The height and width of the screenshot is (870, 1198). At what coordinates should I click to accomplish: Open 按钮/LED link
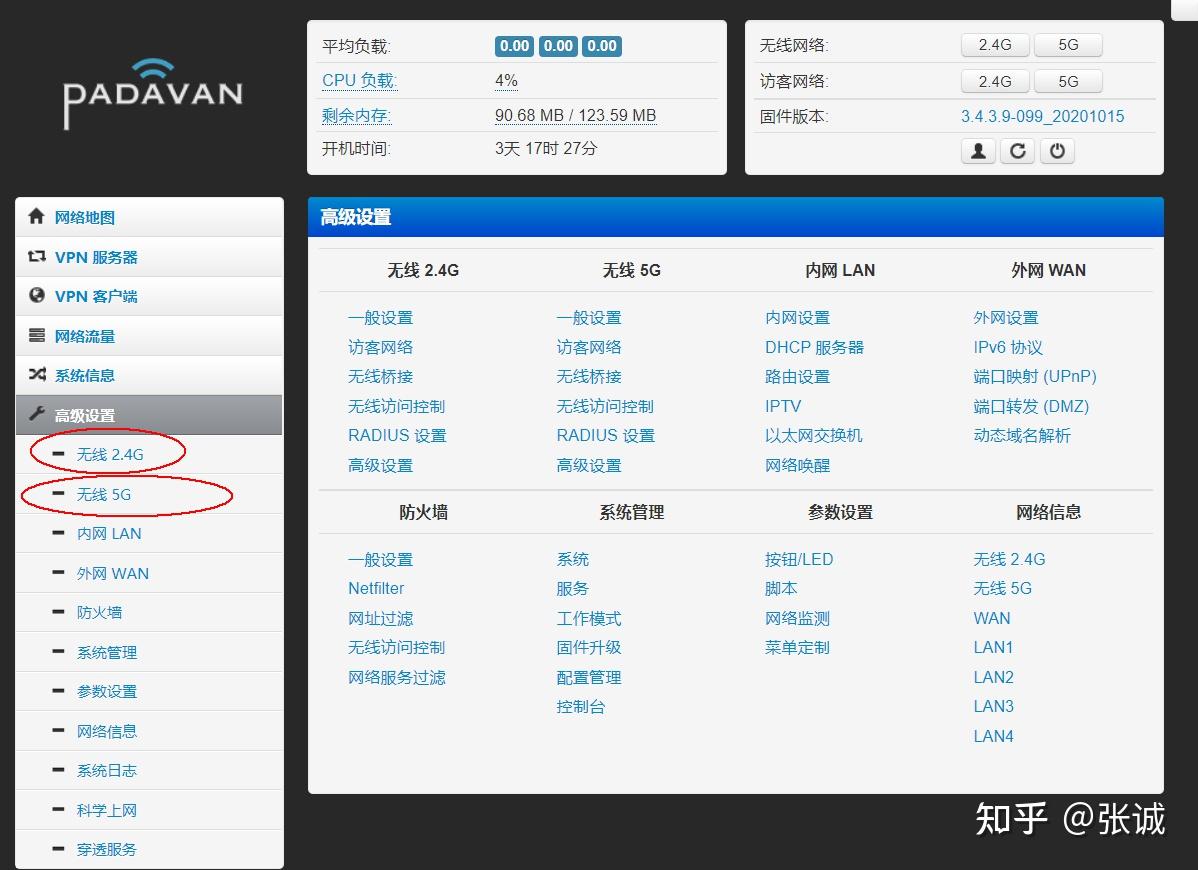pos(799,559)
